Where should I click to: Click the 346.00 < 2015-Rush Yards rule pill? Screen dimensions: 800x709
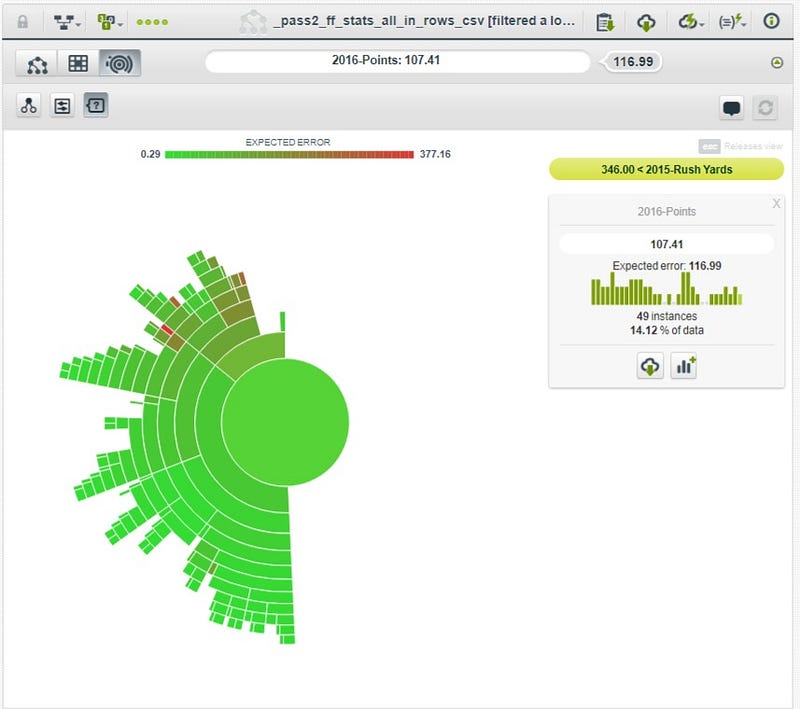[666, 169]
